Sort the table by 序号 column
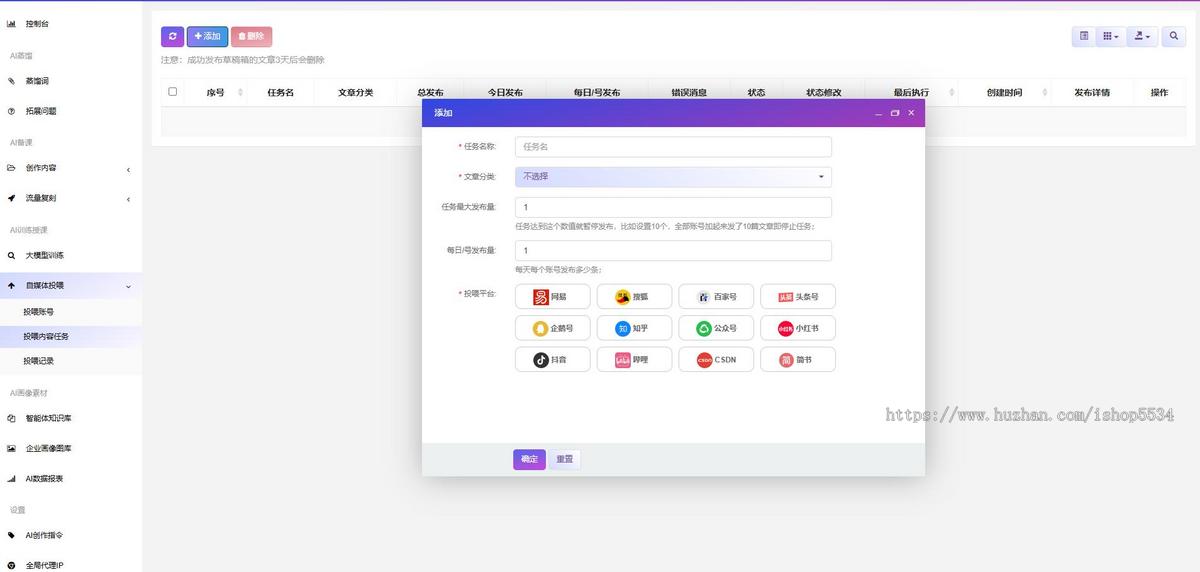 click(x=215, y=92)
